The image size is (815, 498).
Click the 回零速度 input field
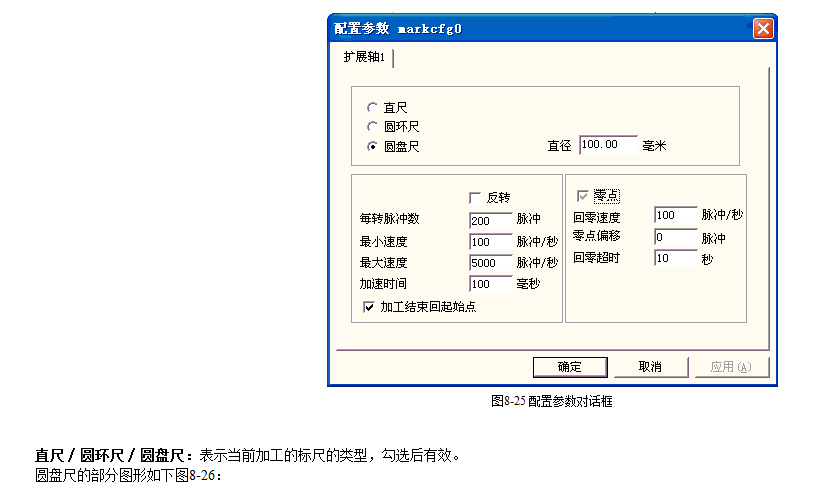point(676,215)
